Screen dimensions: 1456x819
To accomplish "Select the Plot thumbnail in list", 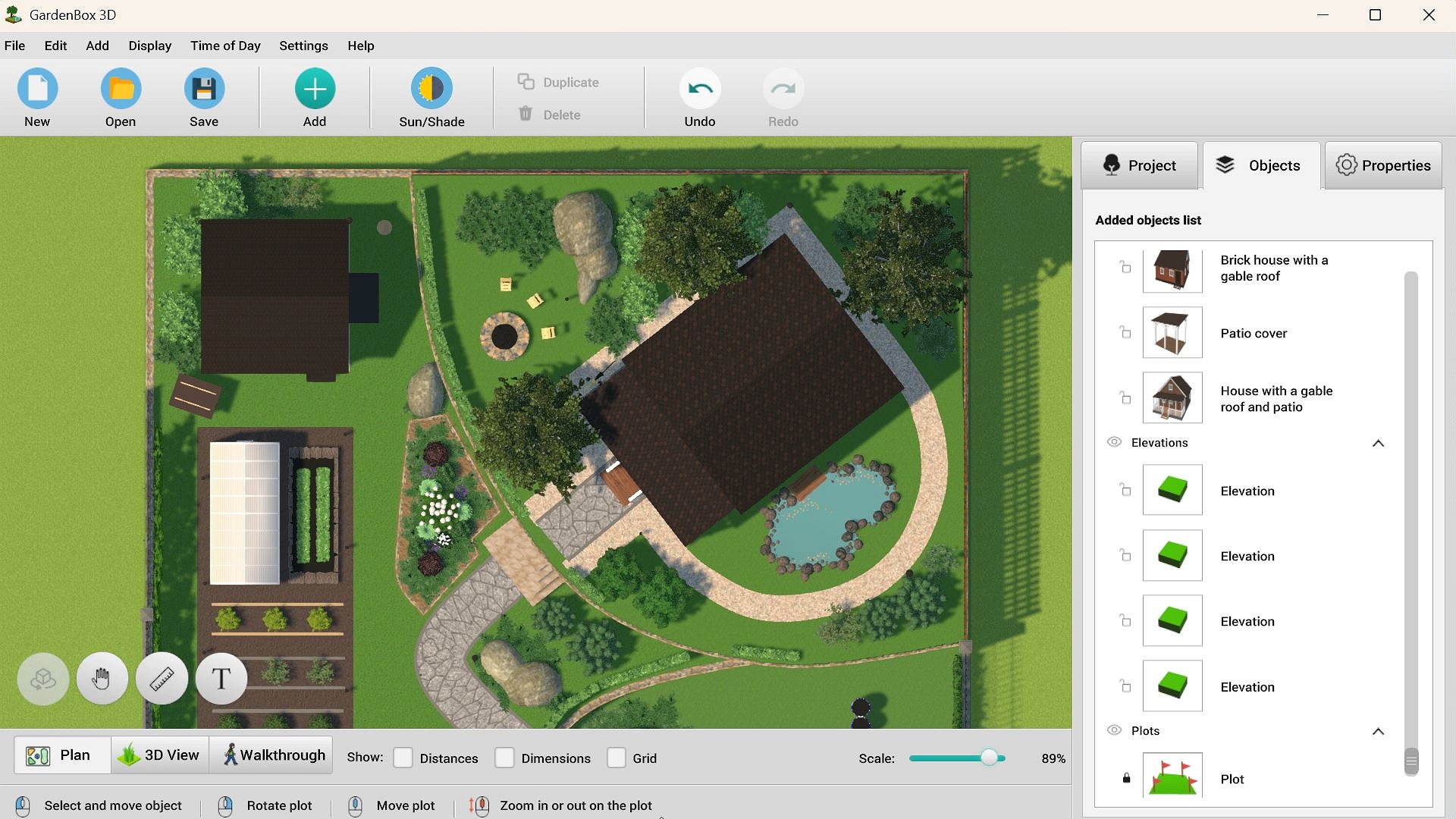I will [x=1172, y=775].
